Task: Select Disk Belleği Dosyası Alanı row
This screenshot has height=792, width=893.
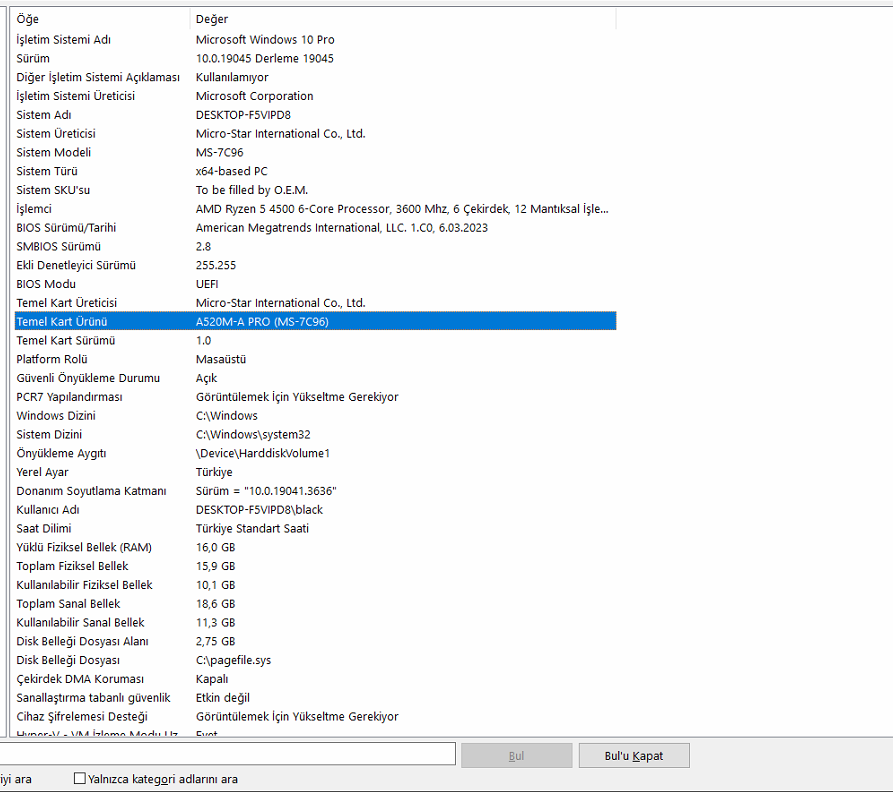Action: pos(316,641)
